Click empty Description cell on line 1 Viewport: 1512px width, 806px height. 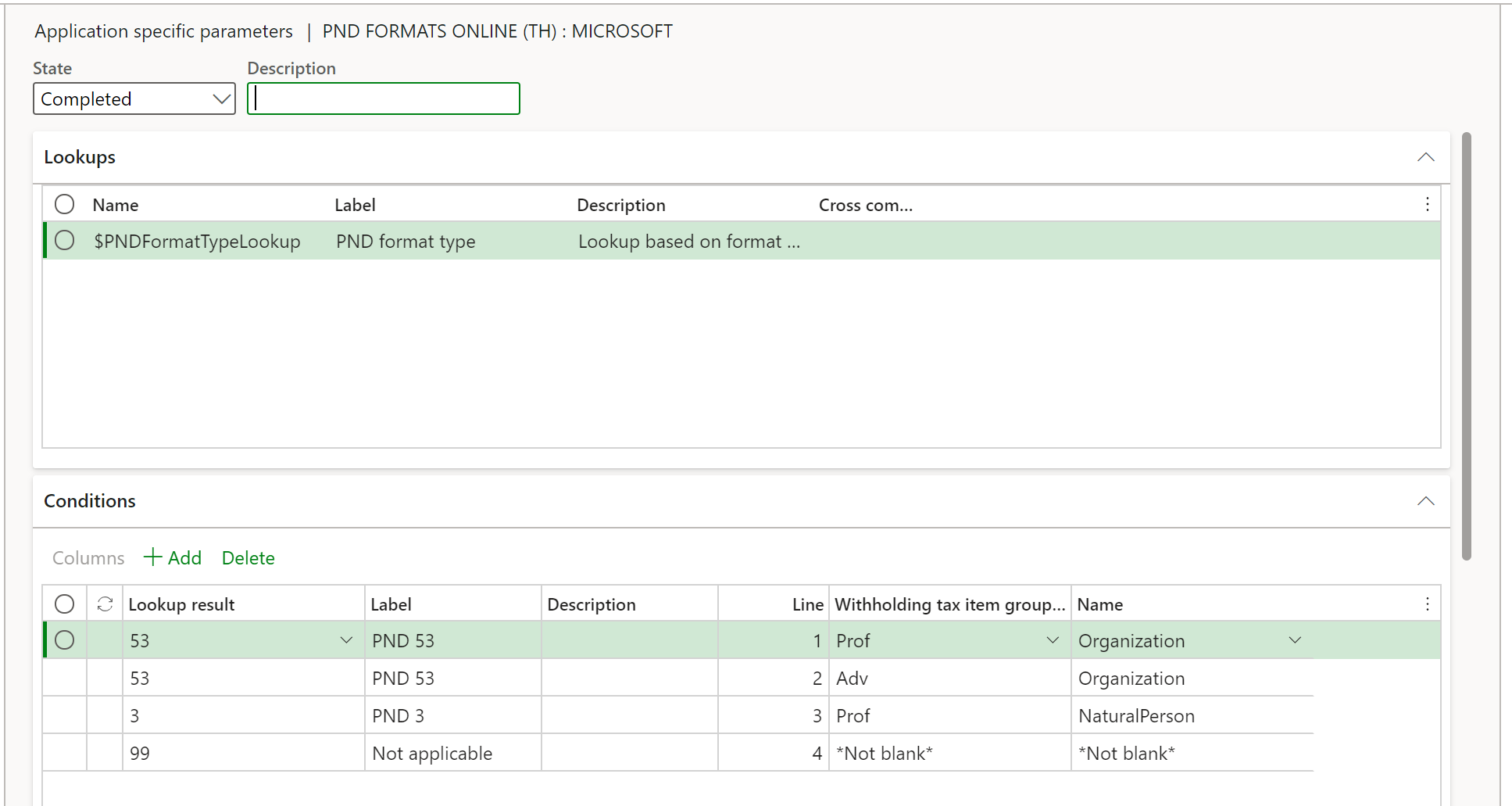tap(630, 640)
